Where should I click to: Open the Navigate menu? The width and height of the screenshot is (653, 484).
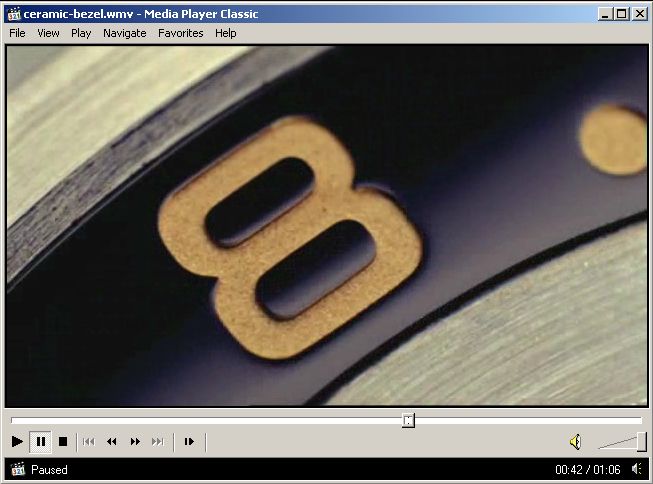(125, 33)
